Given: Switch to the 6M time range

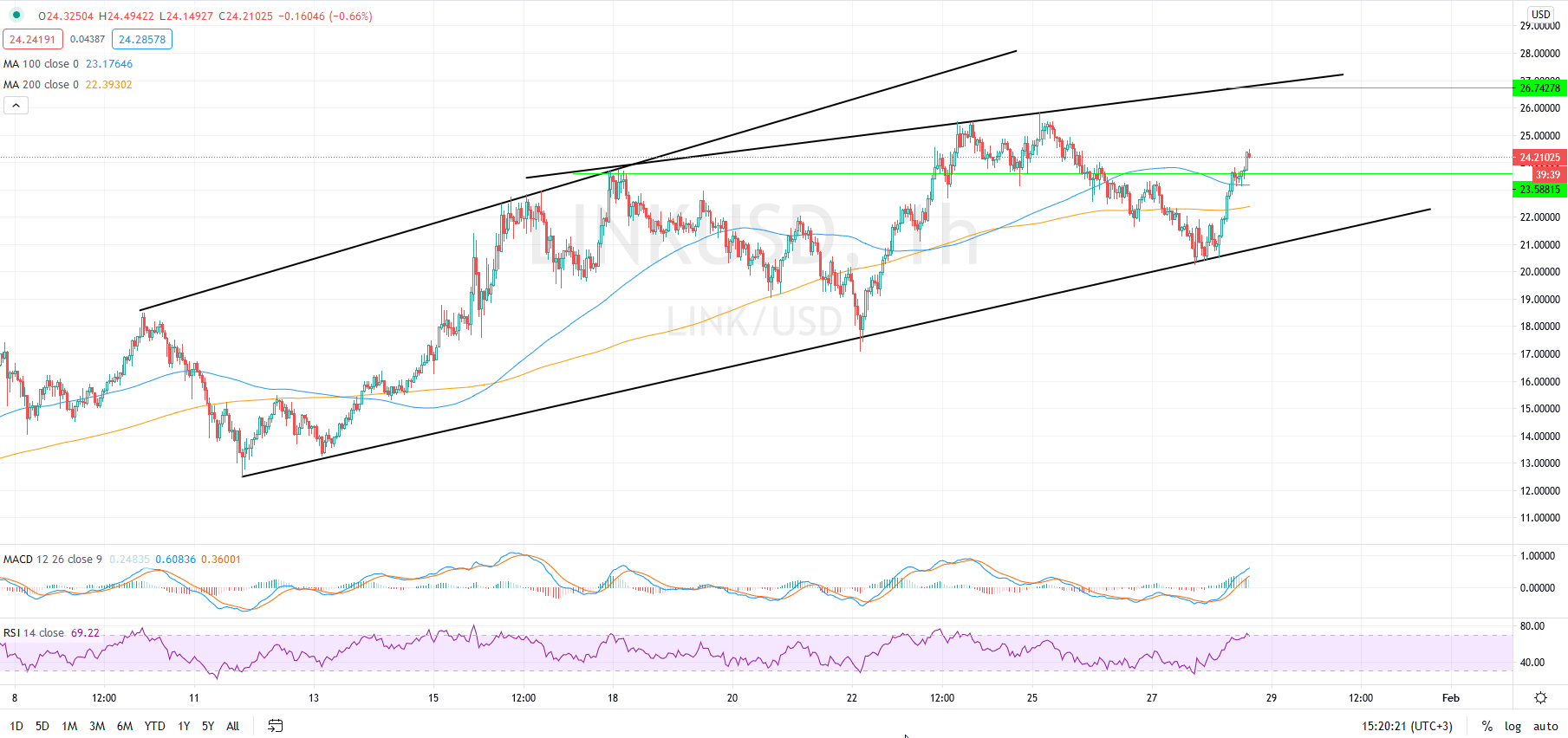Looking at the screenshot, I should pyautogui.click(x=125, y=726).
